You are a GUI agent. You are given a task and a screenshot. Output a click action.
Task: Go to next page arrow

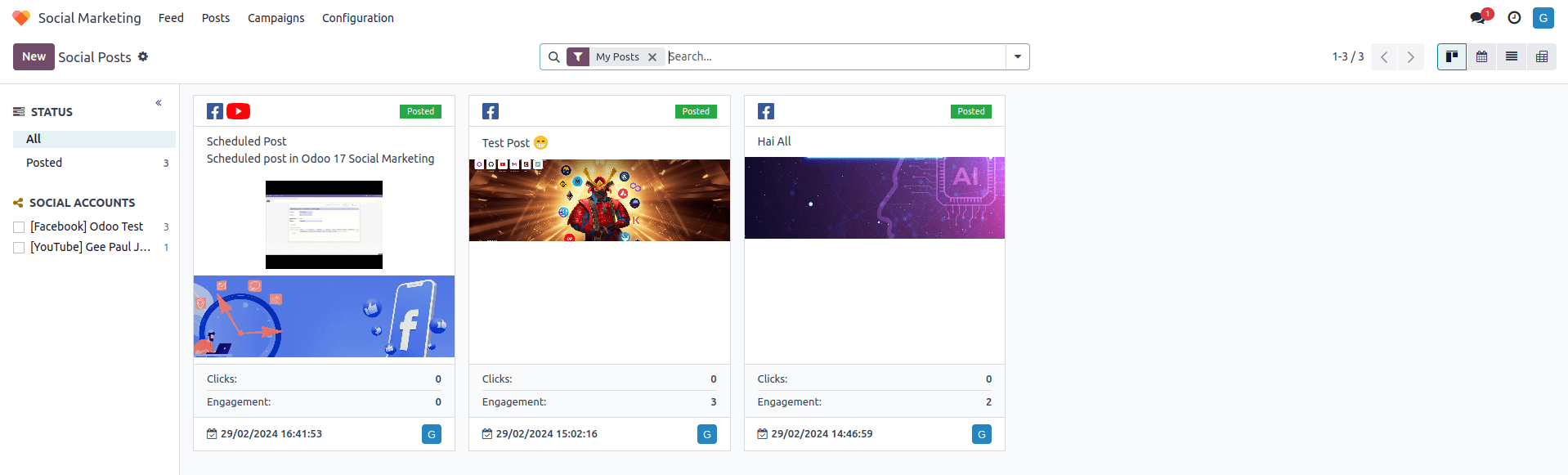1410,57
